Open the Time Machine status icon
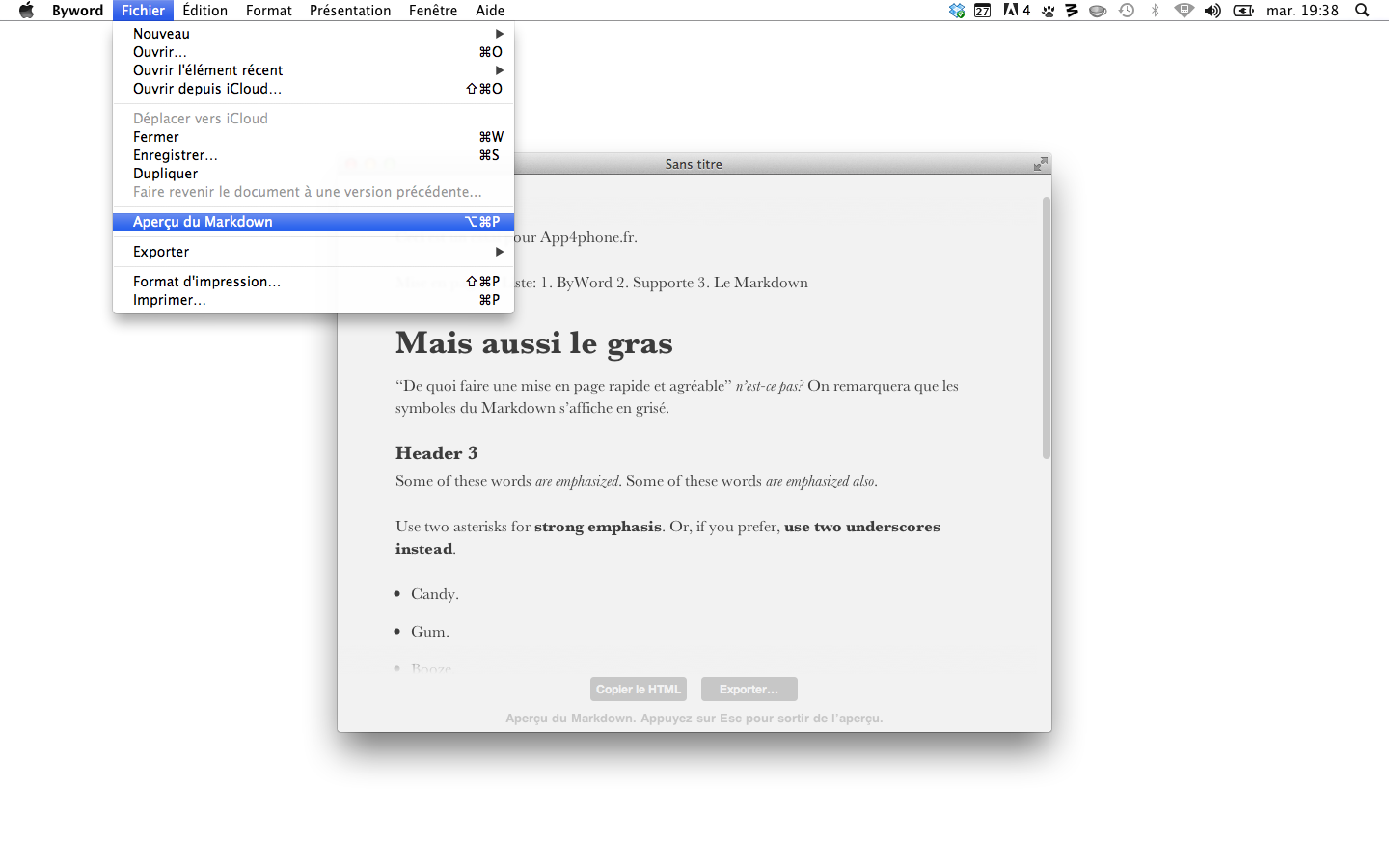 (x=1127, y=11)
